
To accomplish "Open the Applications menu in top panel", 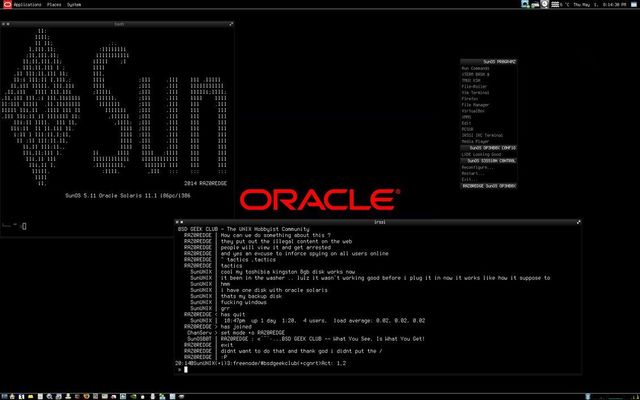I will [x=27, y=4].
